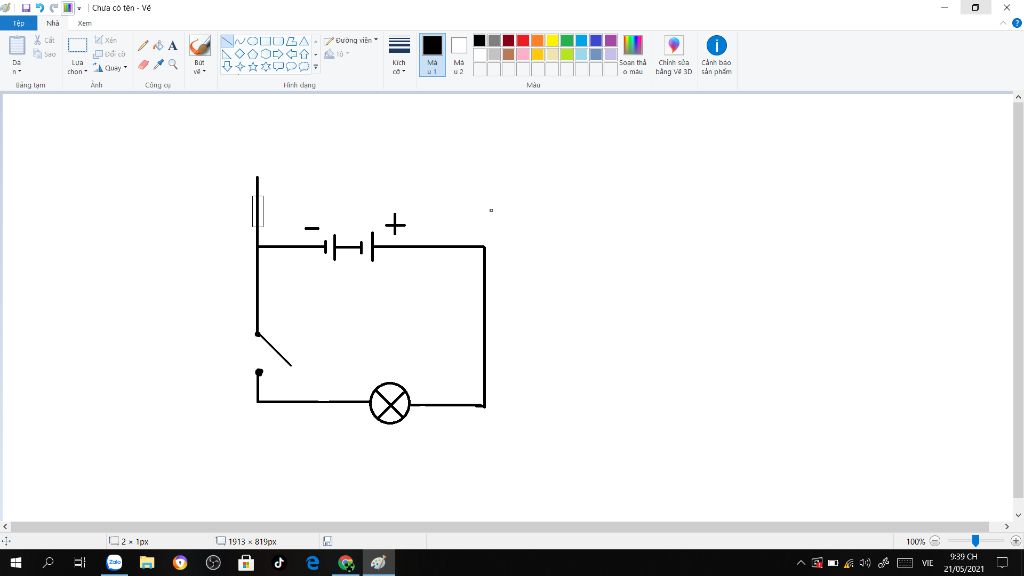Select the Magnifier tool
The height and width of the screenshot is (576, 1024).
click(x=172, y=64)
